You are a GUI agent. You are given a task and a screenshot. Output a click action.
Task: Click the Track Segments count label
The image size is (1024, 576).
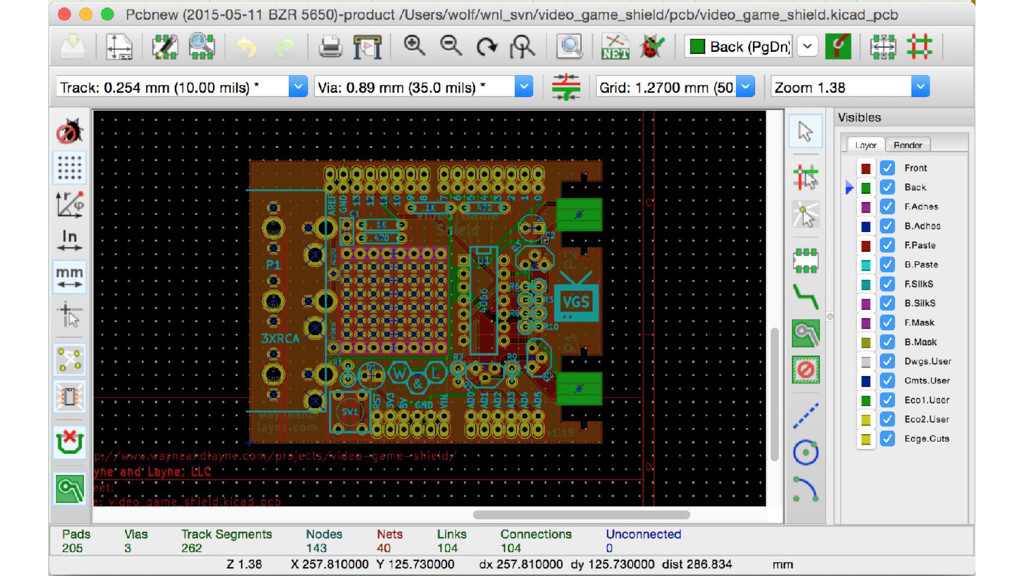pyautogui.click(x=226, y=534)
